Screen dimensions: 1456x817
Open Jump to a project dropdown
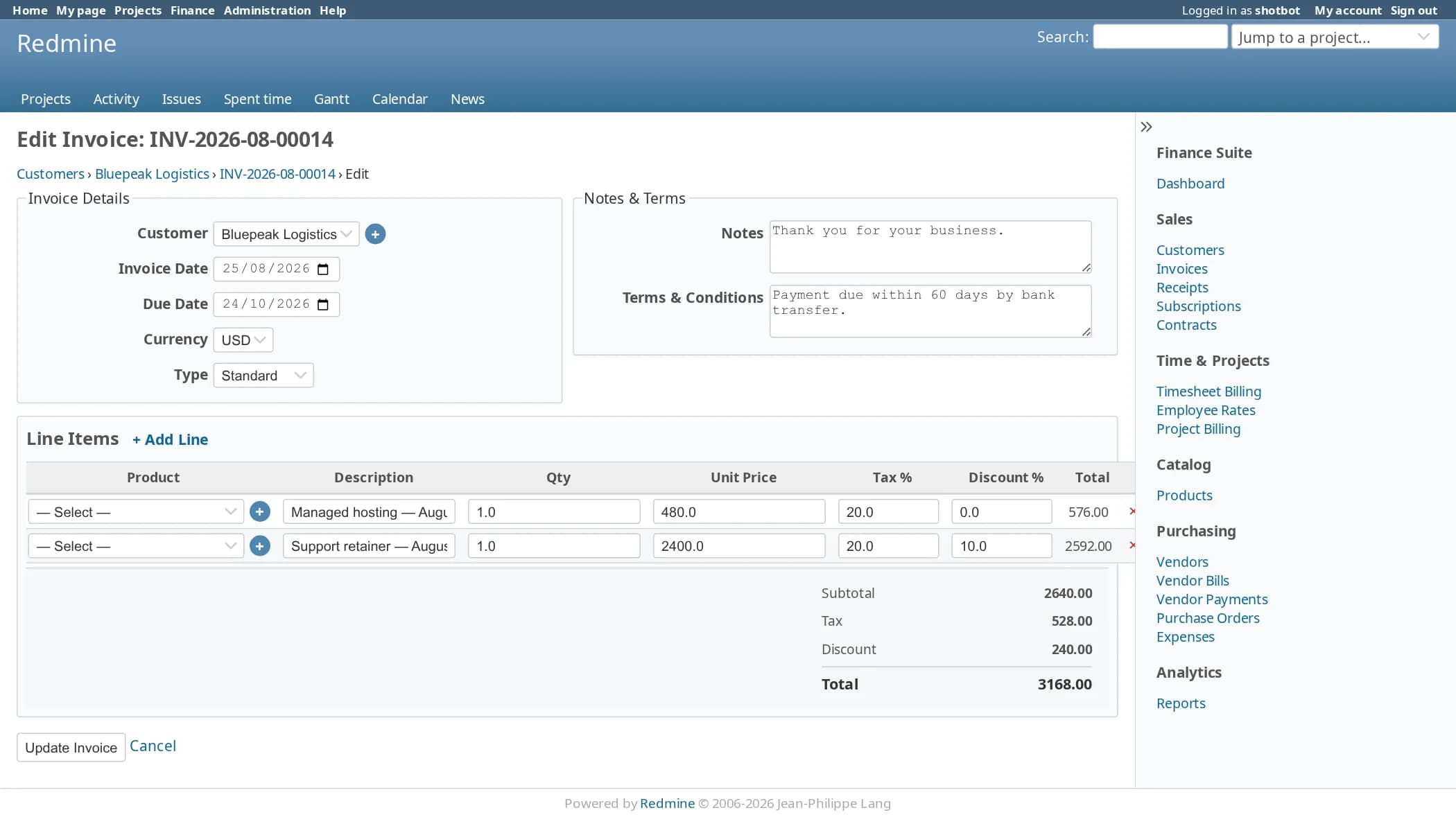(x=1335, y=37)
